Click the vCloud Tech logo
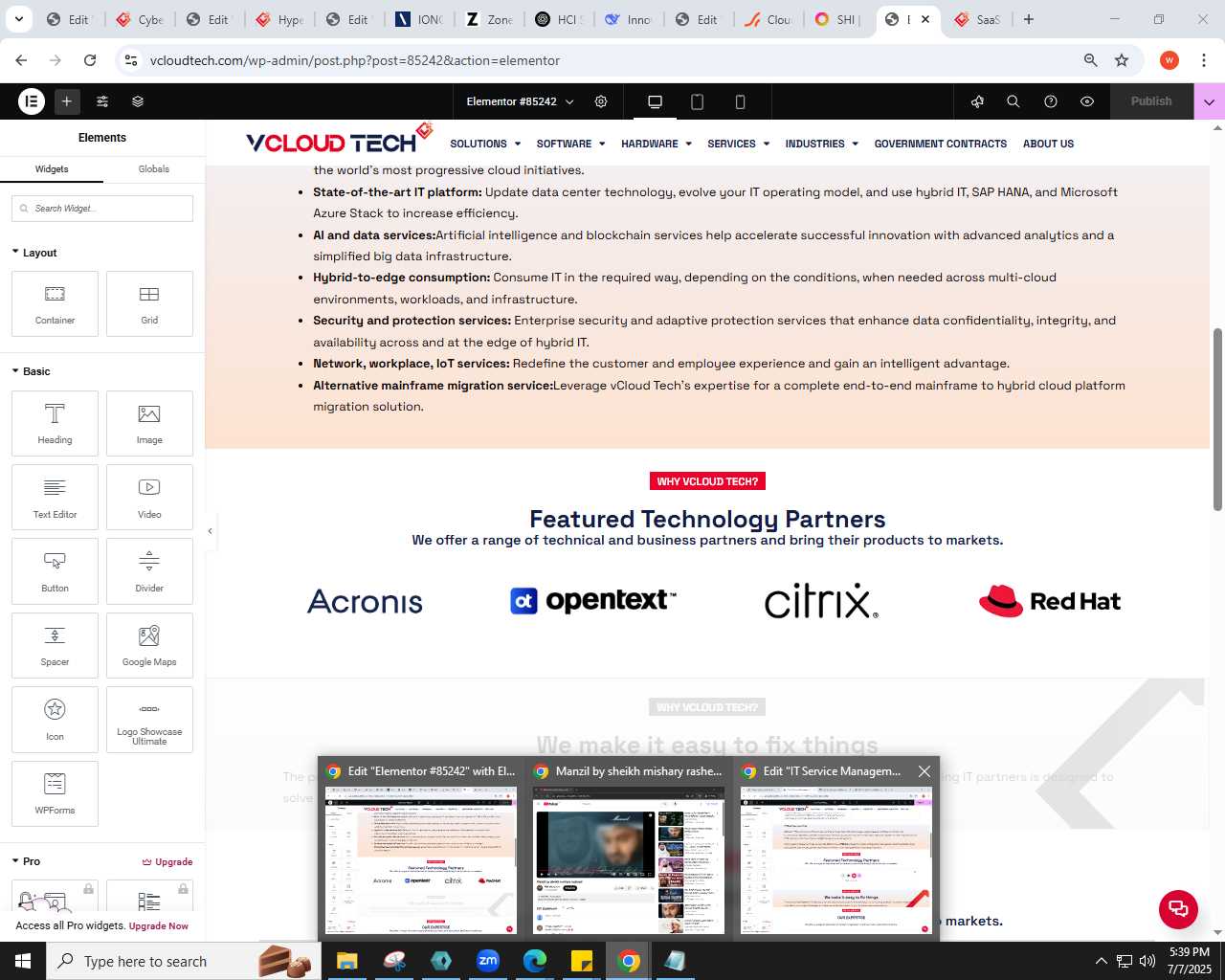Viewport: 1225px width, 980px height. coord(339,140)
